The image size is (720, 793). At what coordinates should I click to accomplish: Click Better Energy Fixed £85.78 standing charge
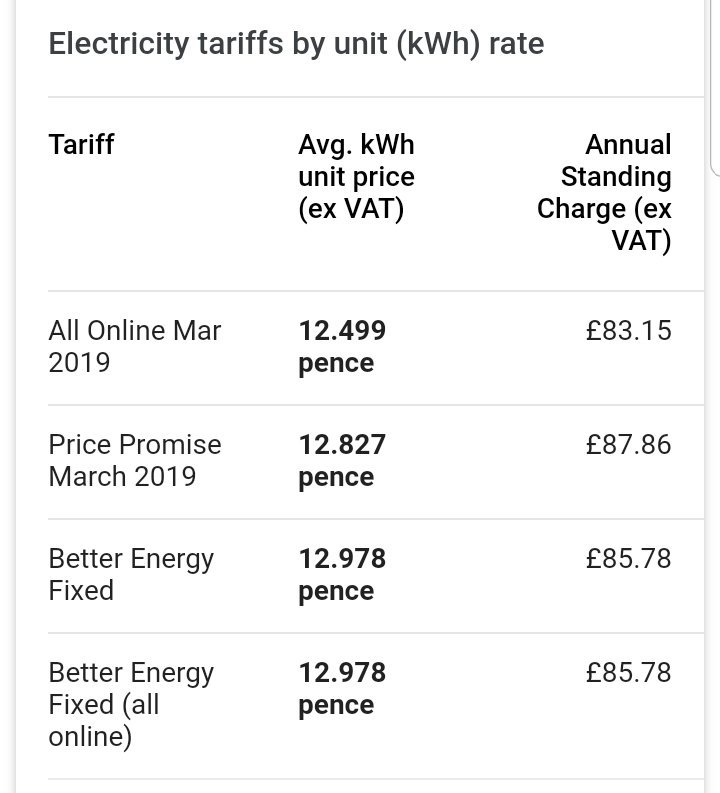tap(628, 559)
